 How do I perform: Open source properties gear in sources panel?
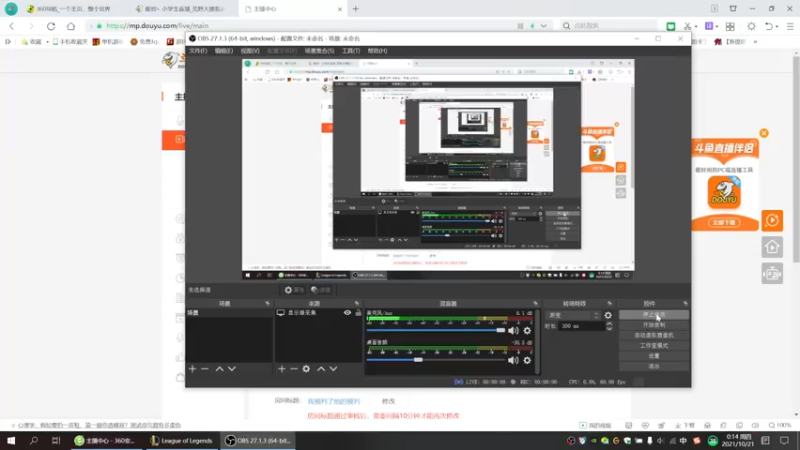point(306,368)
